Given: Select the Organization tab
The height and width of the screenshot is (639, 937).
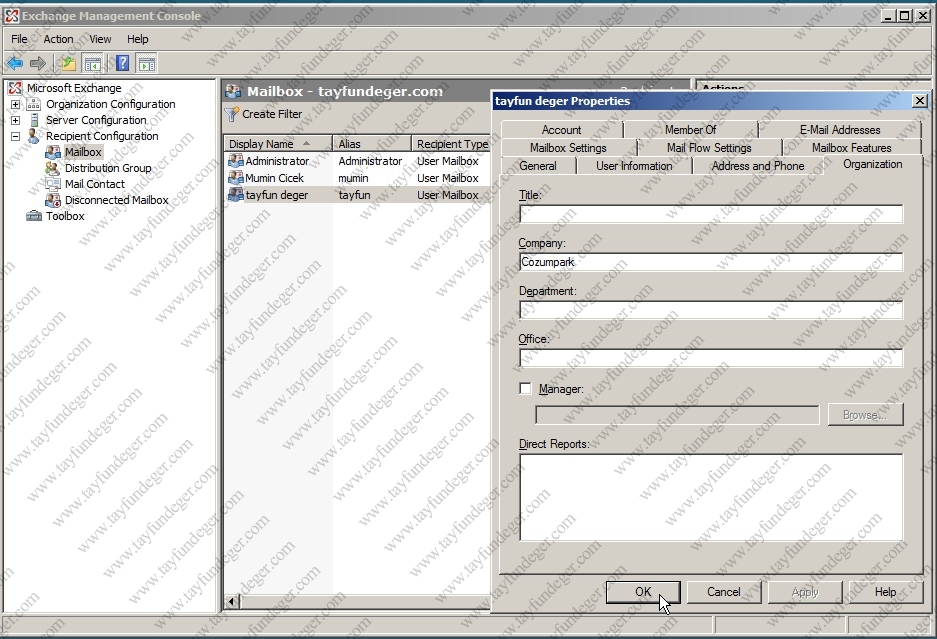Looking at the screenshot, I should 872,164.
